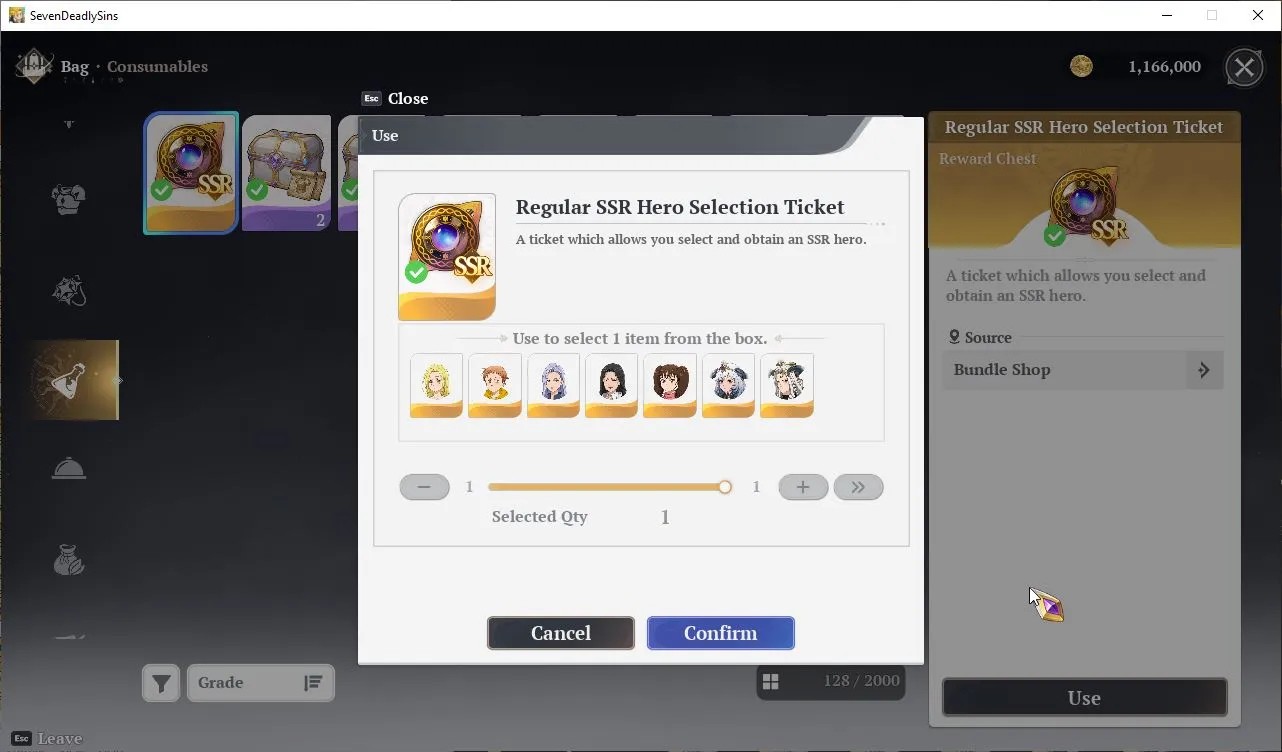Viewport: 1282px width, 752px height.
Task: Open the gem materials category in sidebar
Action: pos(69,290)
